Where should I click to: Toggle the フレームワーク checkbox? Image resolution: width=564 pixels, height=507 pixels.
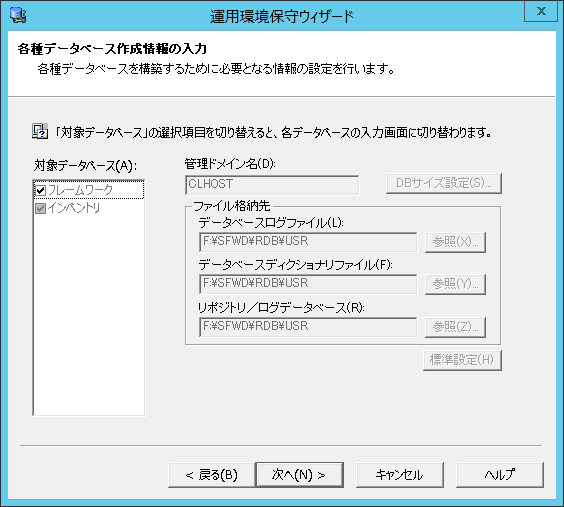click(40, 190)
